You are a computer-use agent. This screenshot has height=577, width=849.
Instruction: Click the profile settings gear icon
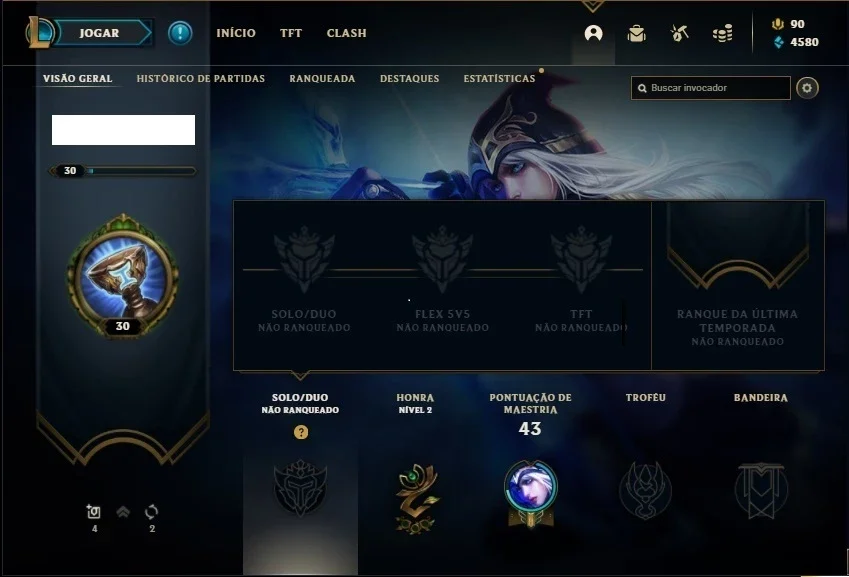(x=807, y=88)
